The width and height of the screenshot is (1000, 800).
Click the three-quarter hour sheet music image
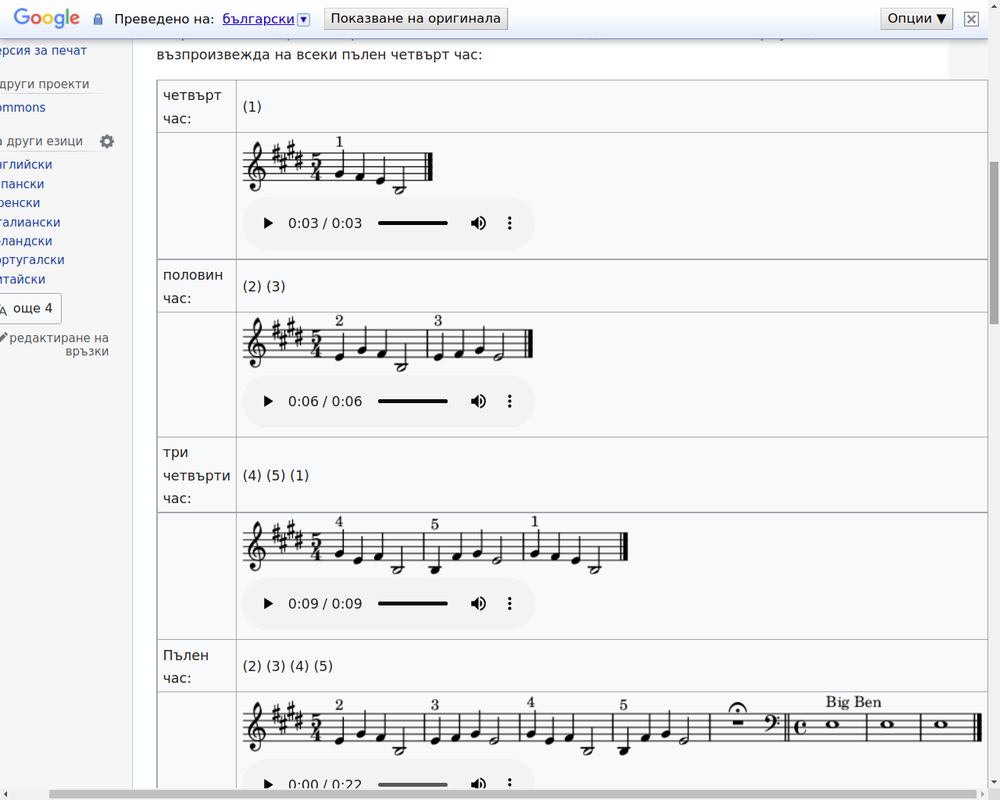point(436,545)
